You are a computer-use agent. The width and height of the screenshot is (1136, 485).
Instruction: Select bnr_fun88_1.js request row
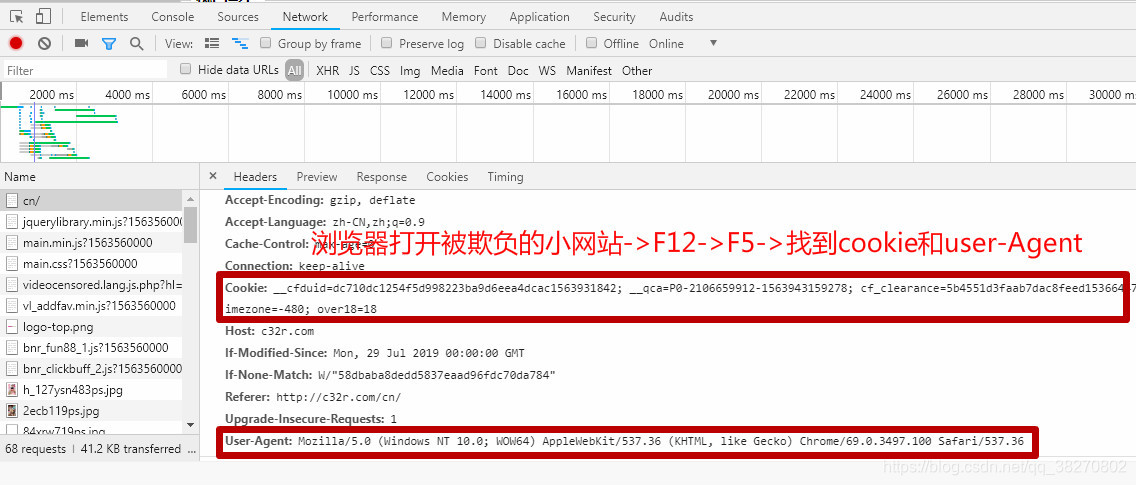click(x=92, y=348)
